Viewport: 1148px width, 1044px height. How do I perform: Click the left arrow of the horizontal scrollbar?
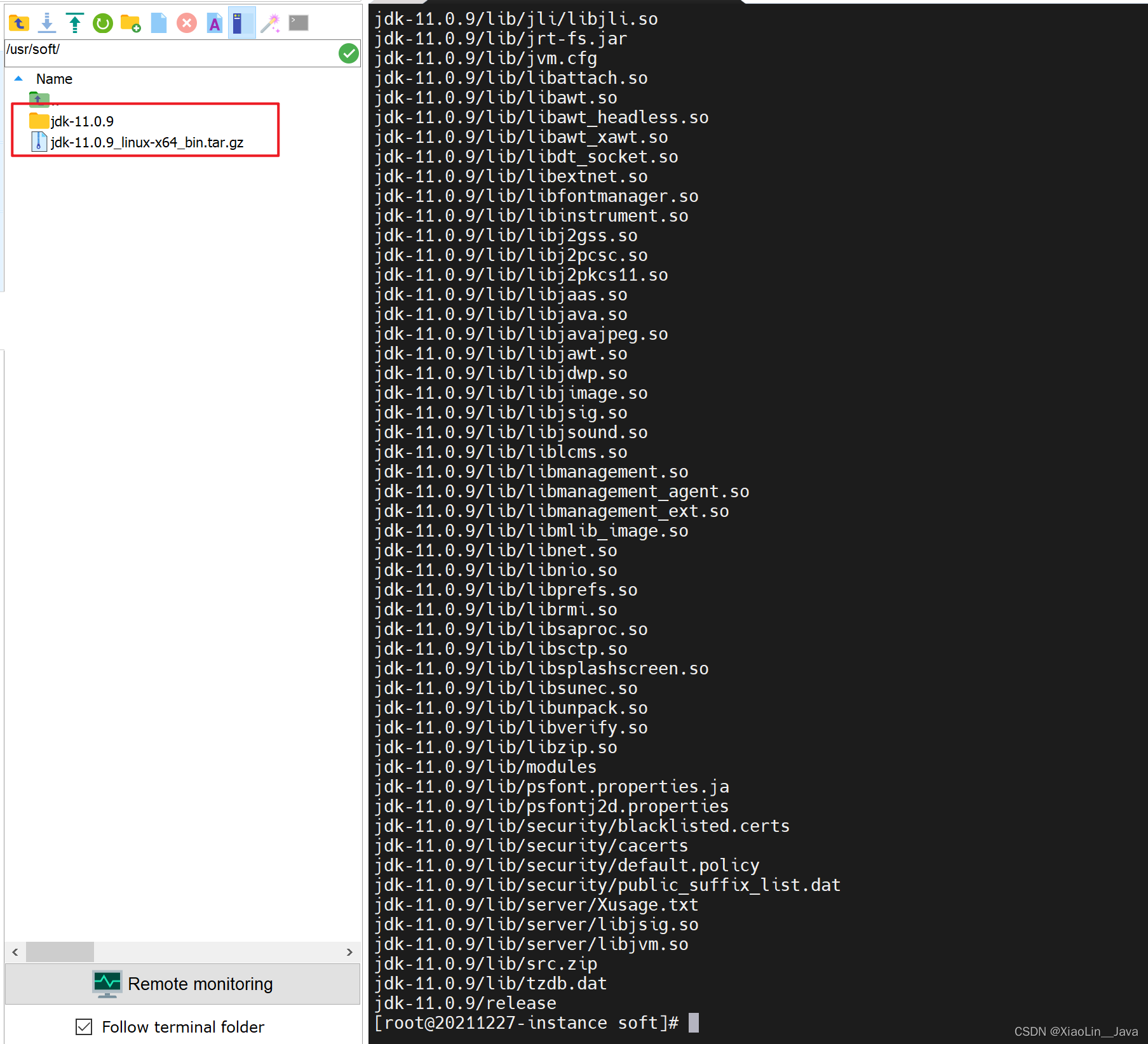[x=15, y=952]
